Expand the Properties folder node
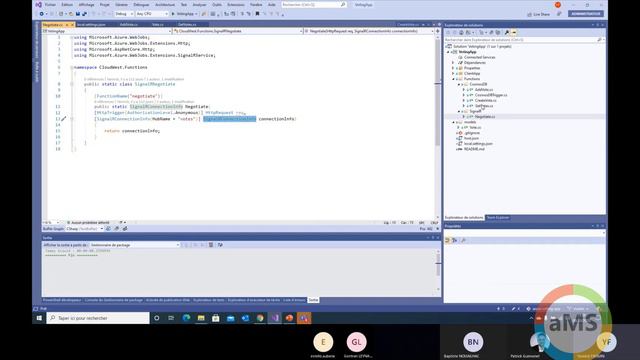640x360 pixels. pos(453,68)
